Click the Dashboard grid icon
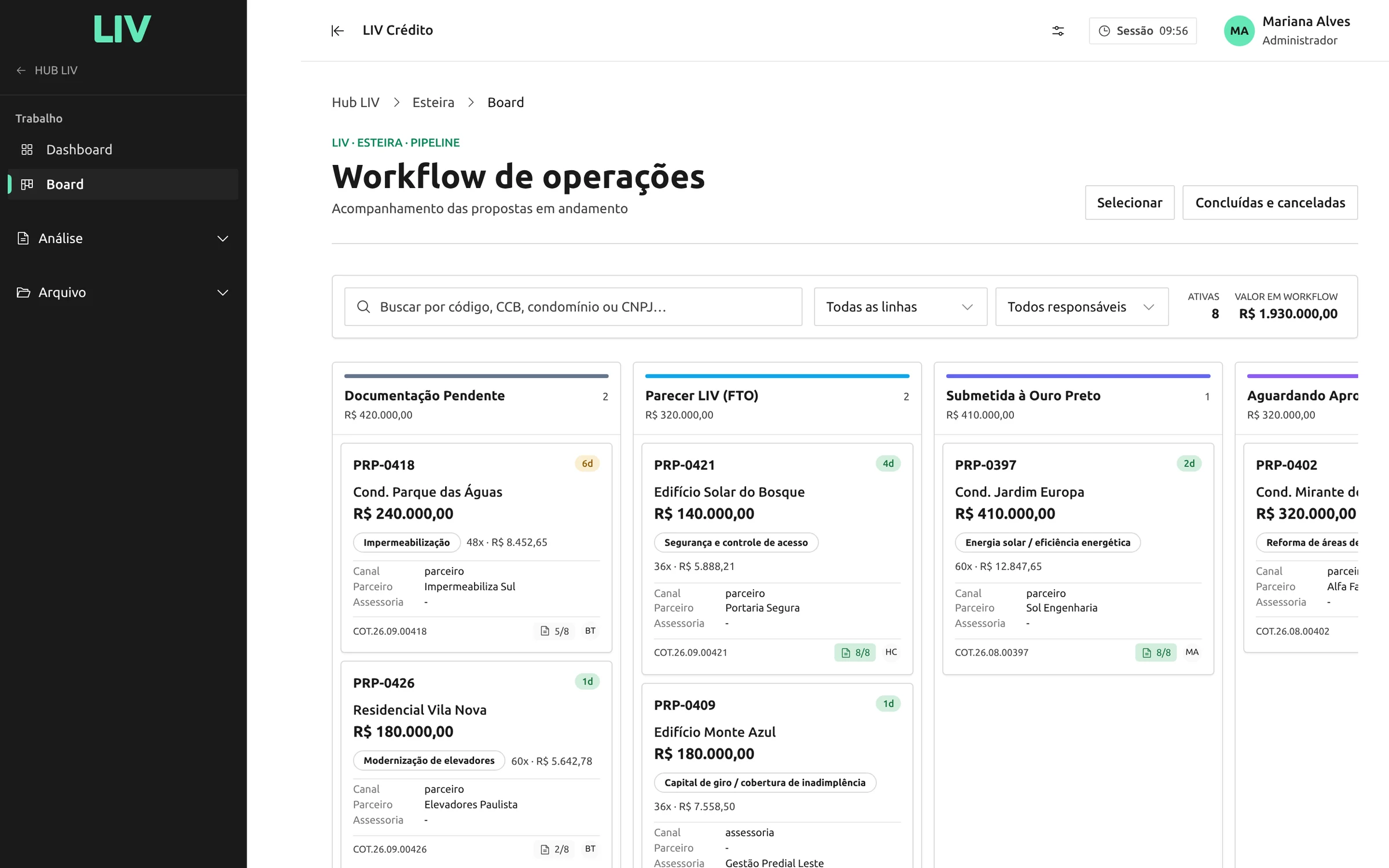 27,150
